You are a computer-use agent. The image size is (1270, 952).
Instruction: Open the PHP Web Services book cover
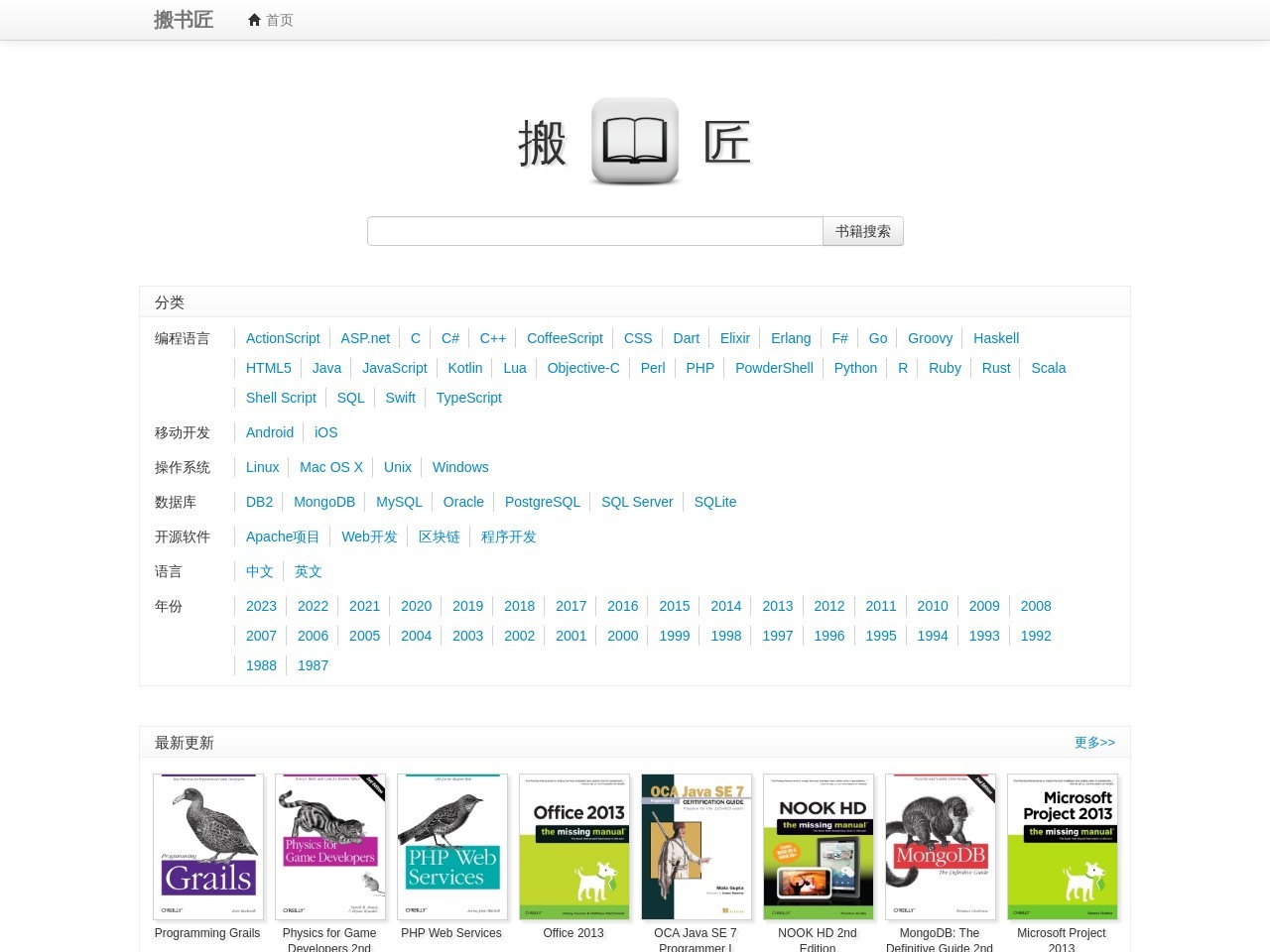452,847
